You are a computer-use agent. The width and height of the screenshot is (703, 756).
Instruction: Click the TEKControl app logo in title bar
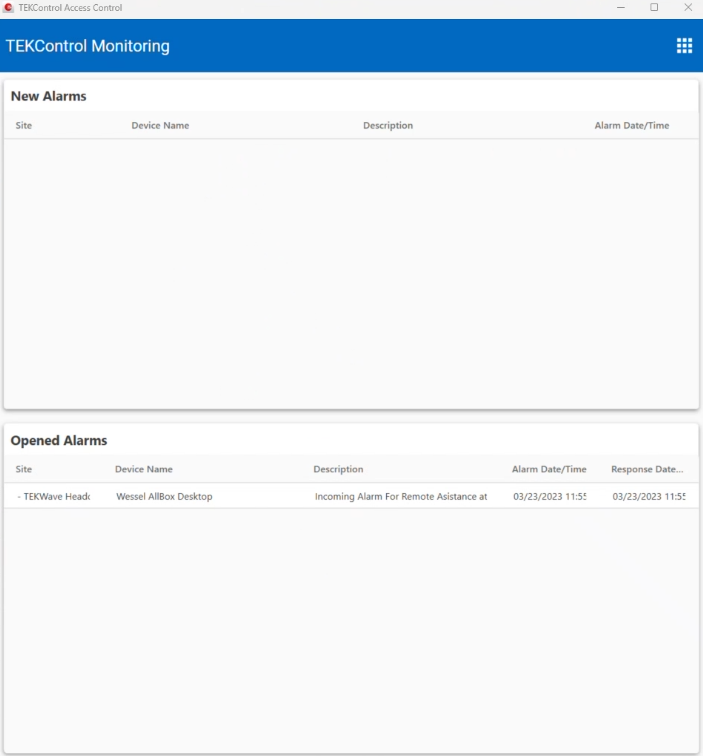pyautogui.click(x=8, y=7)
